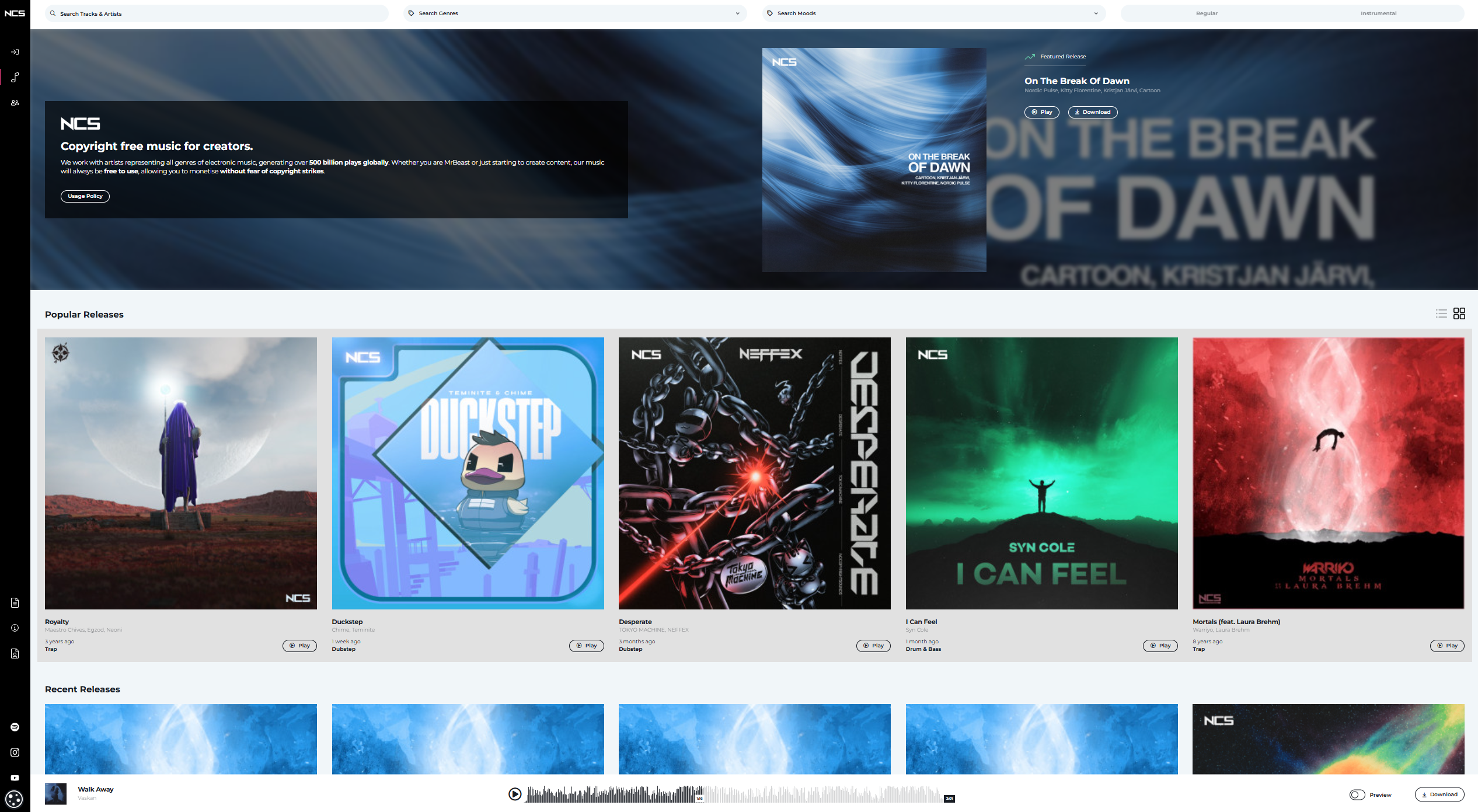This screenshot has height=812, width=1478.
Task: Click the Search Tracks & Artists field
Action: [217, 13]
